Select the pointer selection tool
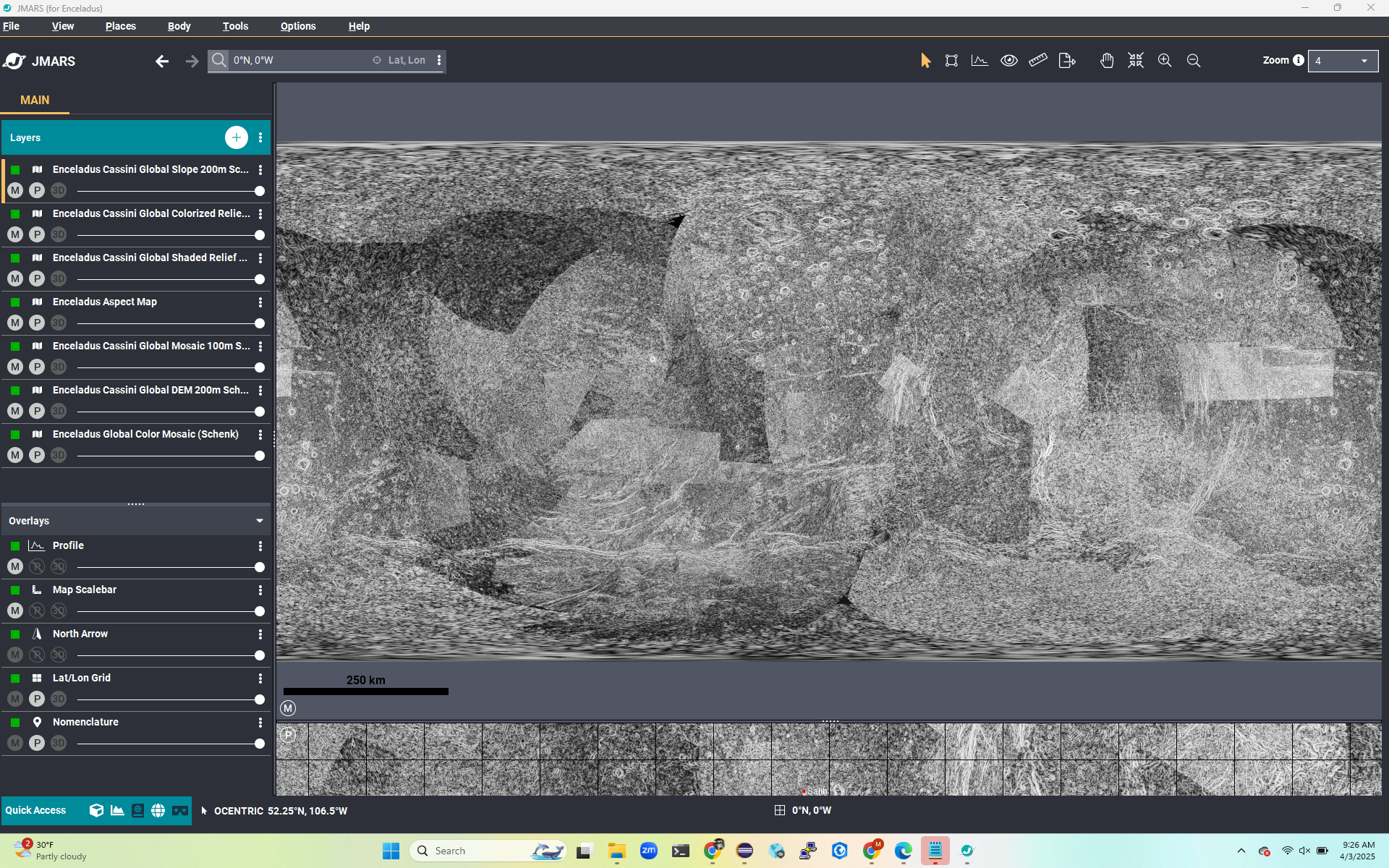This screenshot has width=1389, height=868. coord(925,61)
